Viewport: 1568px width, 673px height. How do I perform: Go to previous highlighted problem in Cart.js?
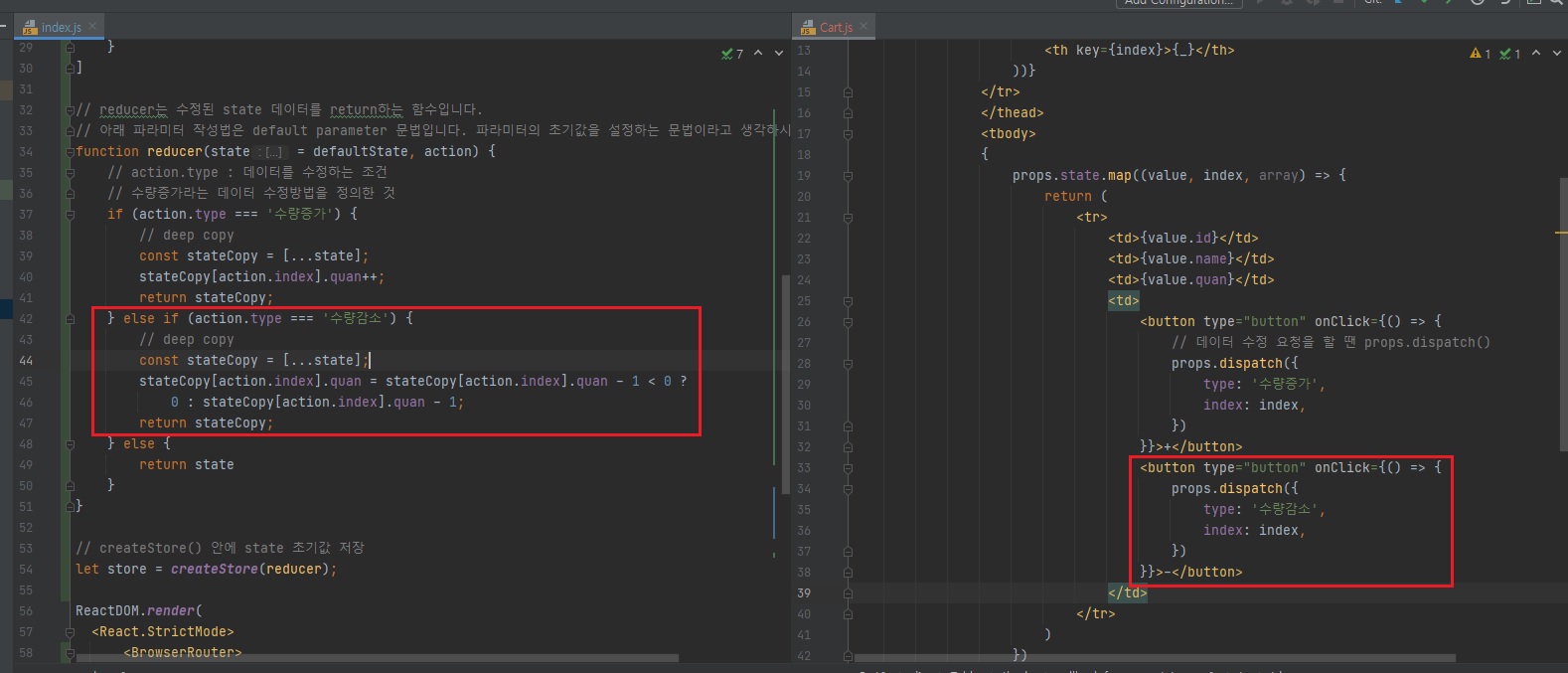pos(1536,53)
